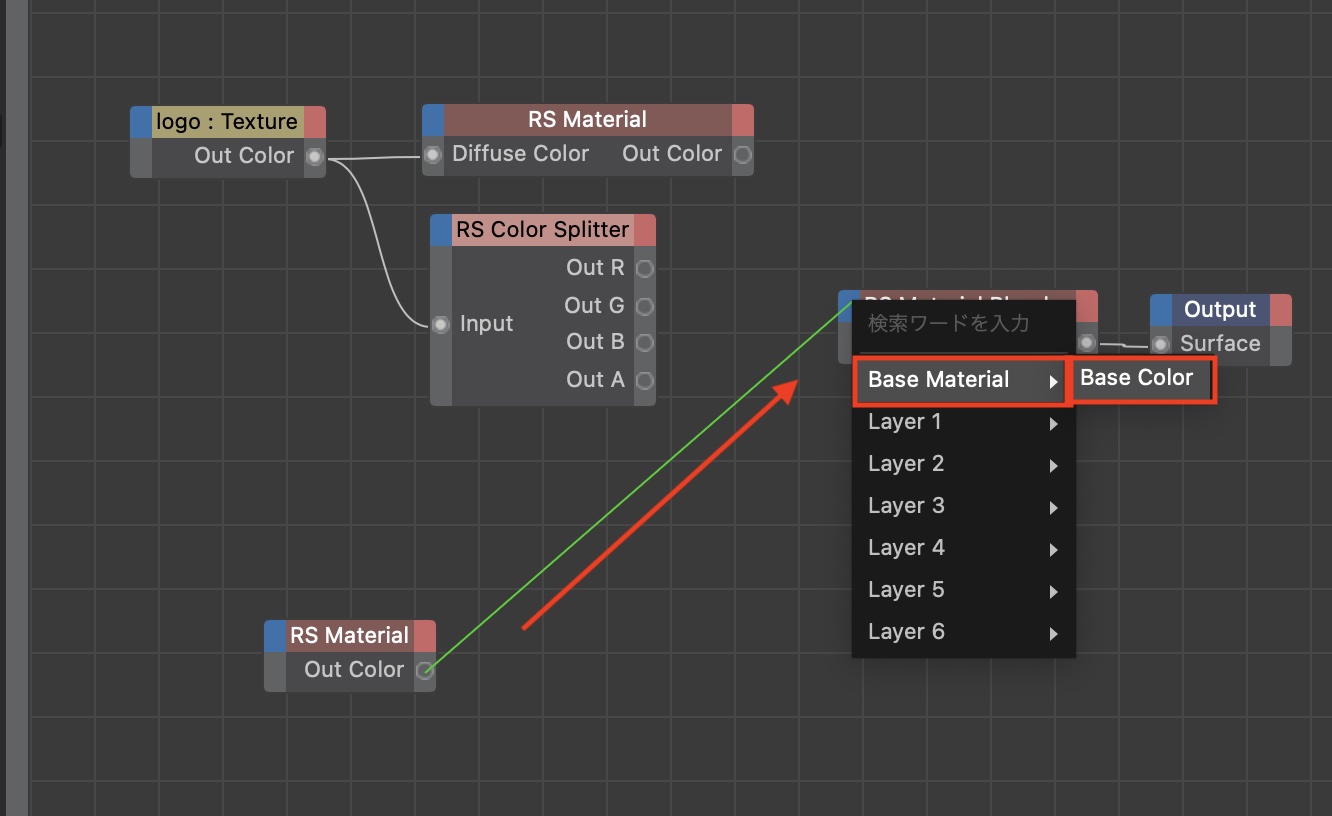This screenshot has width=1332, height=816.
Task: Expand the Layer 1 submenu
Action: click(960, 423)
